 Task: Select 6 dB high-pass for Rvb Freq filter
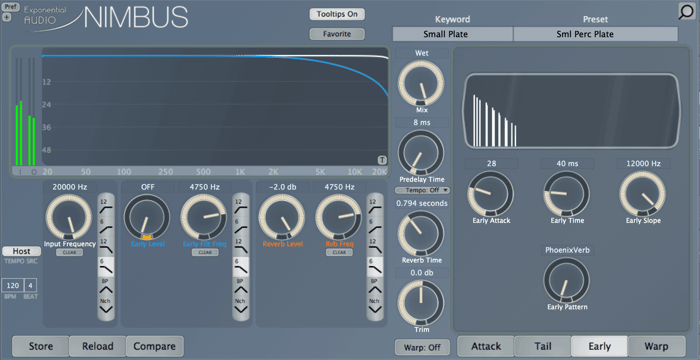coord(375,226)
